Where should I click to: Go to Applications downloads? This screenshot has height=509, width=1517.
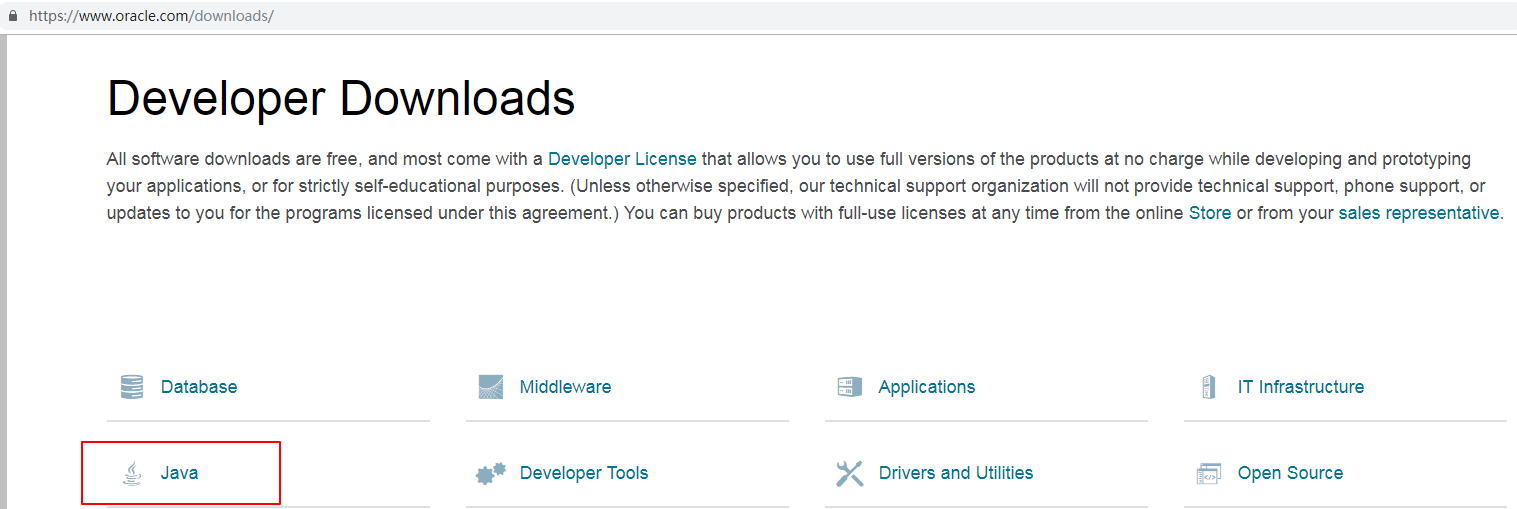tap(926, 387)
